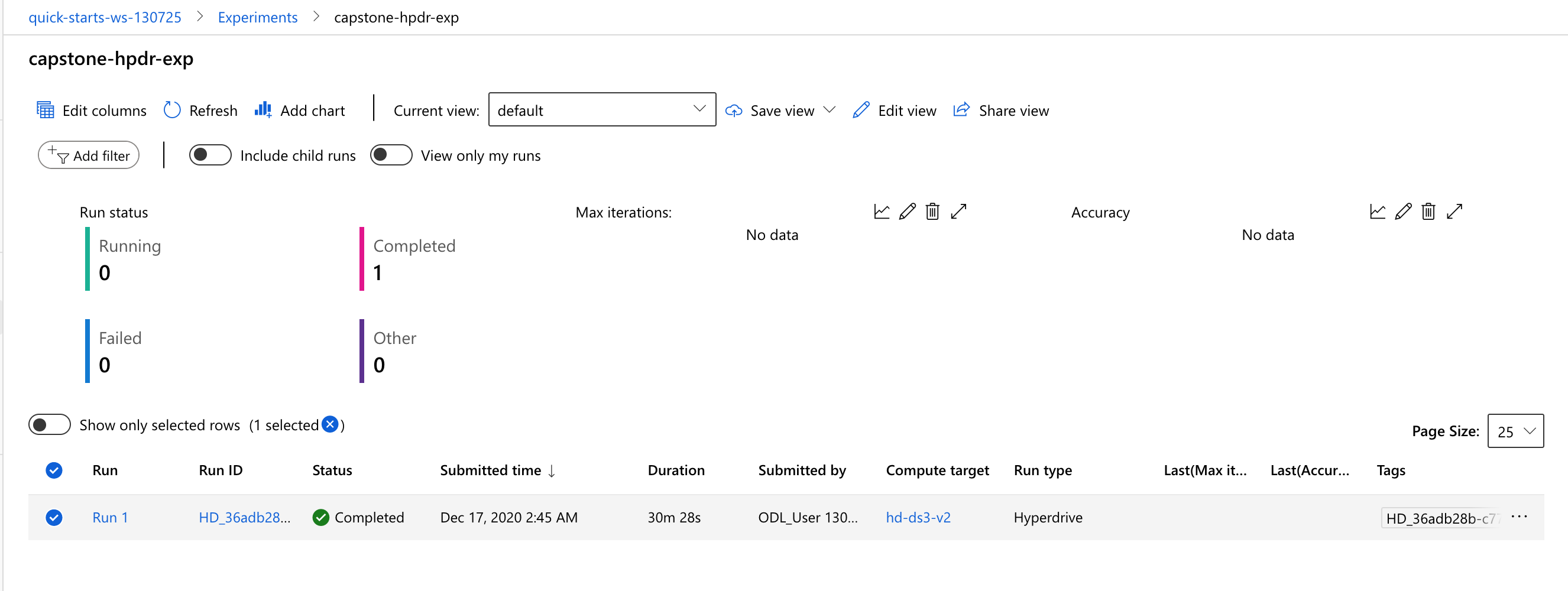Click the pencil edit icon on Max iterations tile
The height and width of the screenshot is (591, 1568).
coord(907,211)
